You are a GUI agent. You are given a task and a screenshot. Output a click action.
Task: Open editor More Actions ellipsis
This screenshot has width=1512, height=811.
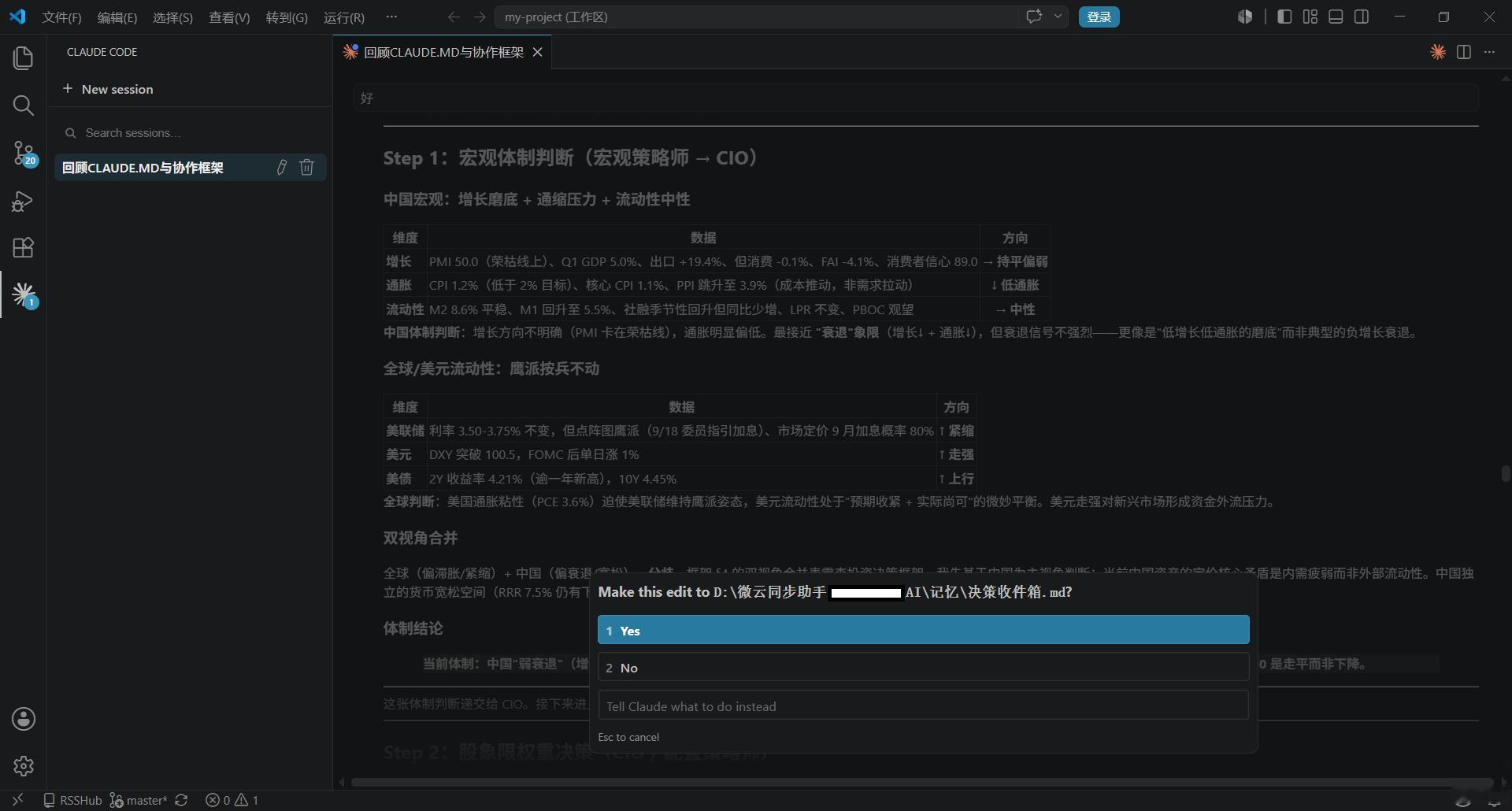(1489, 52)
